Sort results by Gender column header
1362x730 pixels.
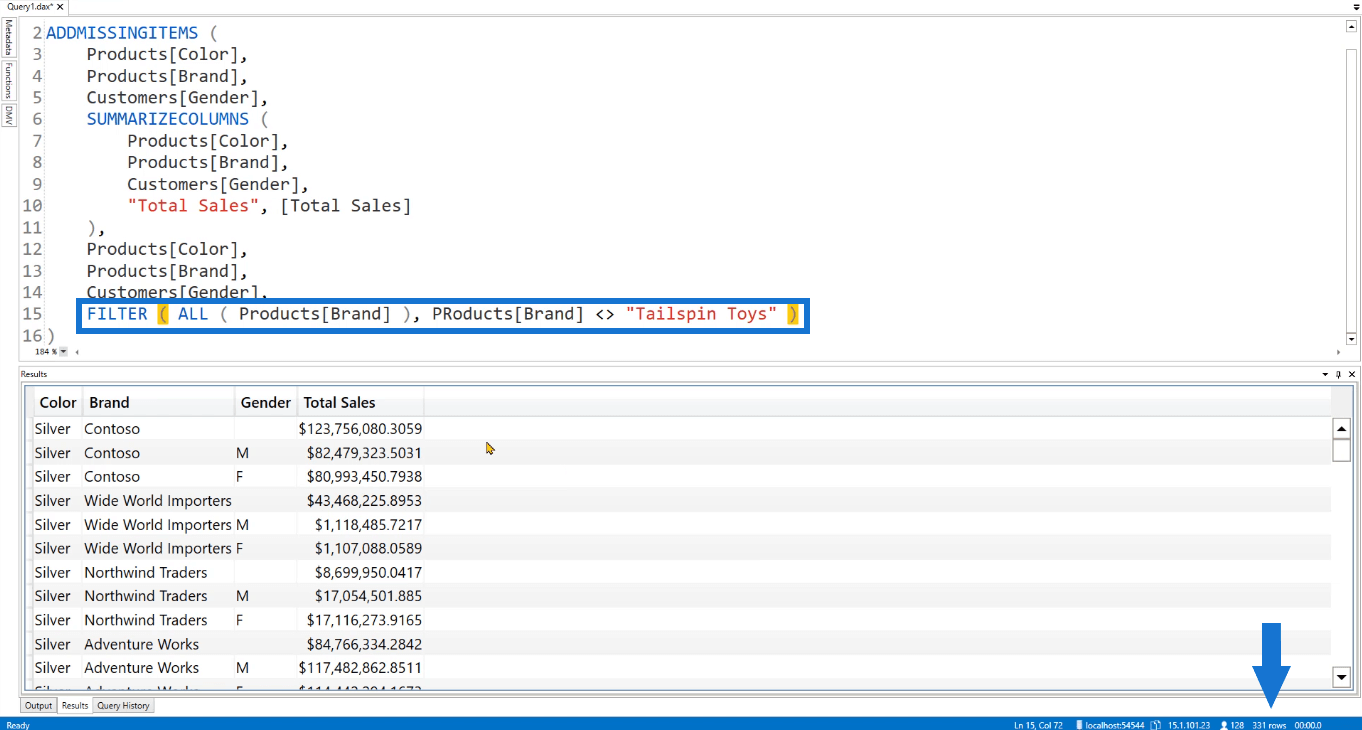(x=265, y=402)
